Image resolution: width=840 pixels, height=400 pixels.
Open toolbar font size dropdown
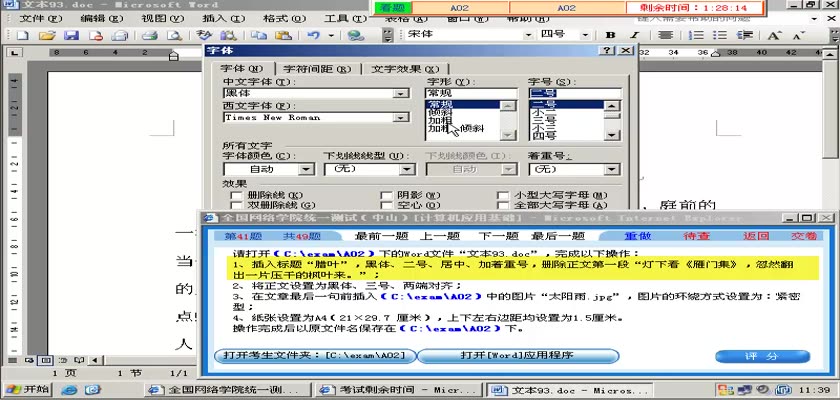point(584,35)
